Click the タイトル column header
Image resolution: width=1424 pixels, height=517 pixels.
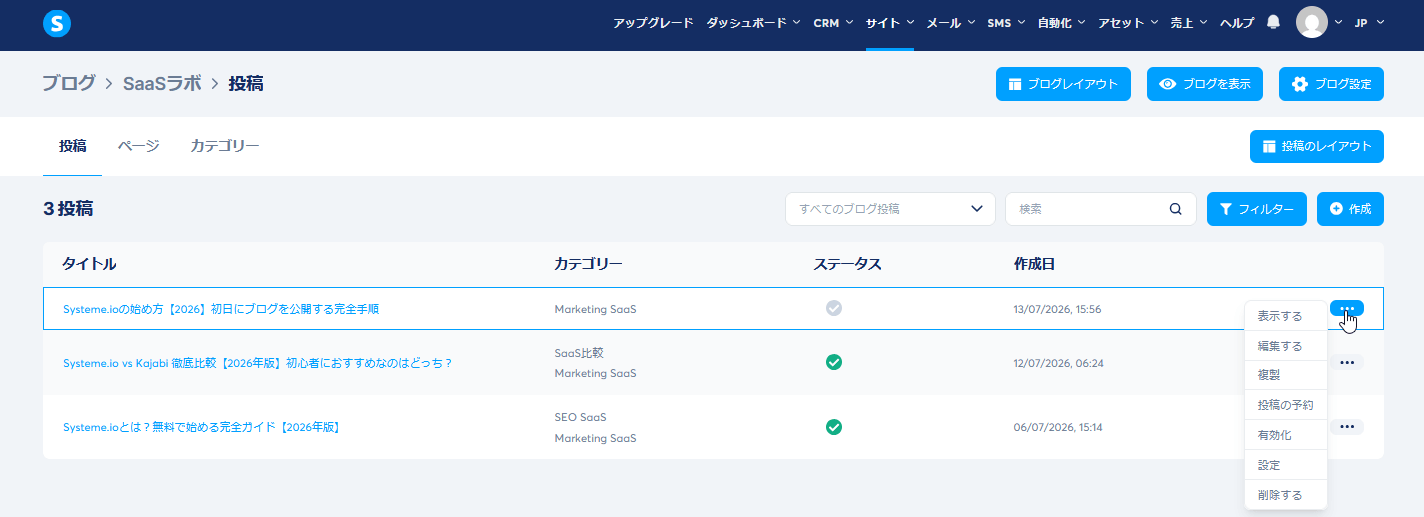click(x=89, y=264)
